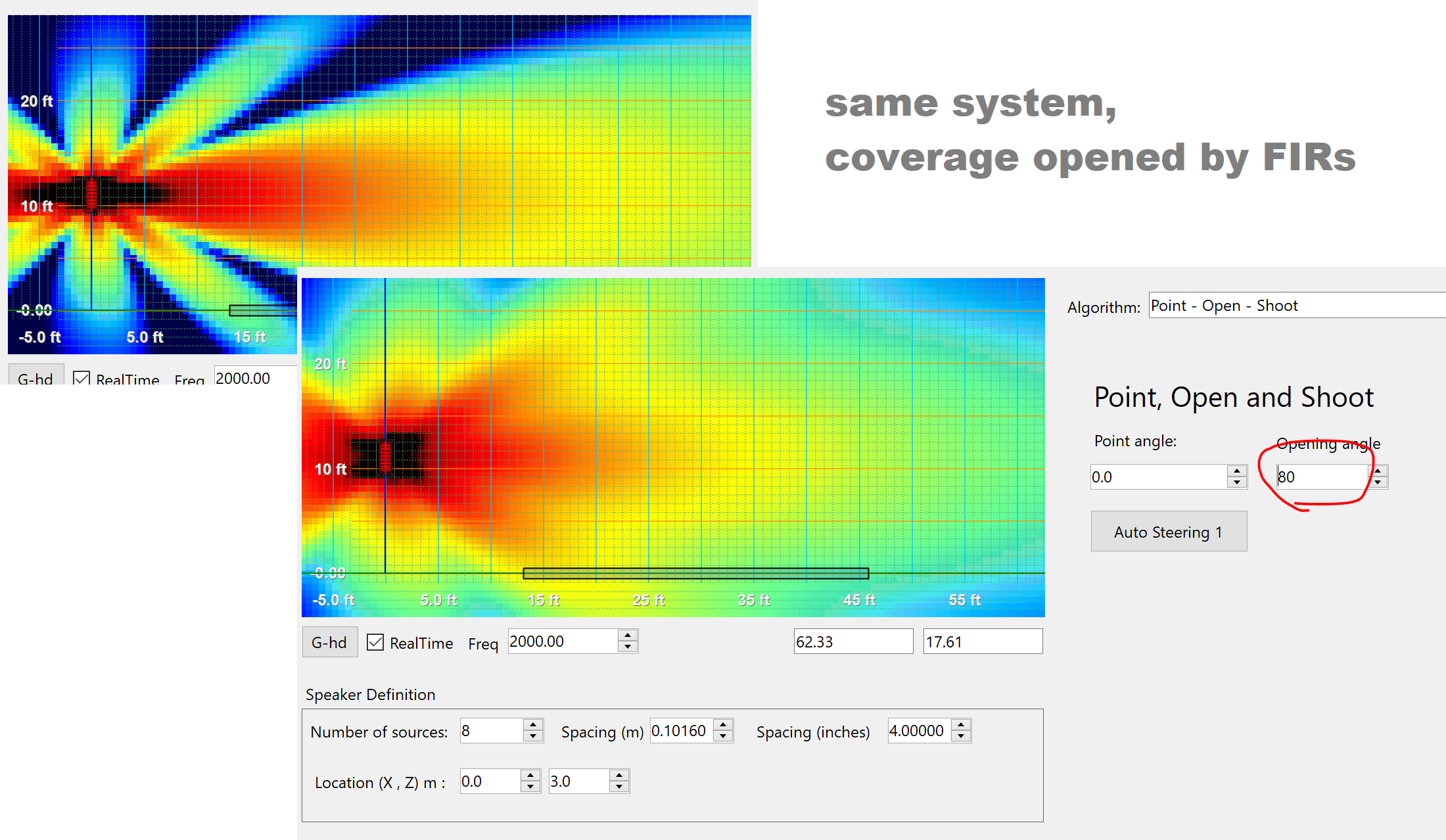Image resolution: width=1446 pixels, height=840 pixels.
Task: Increase Spacing (inches) with the up arrow
Action: [x=961, y=725]
